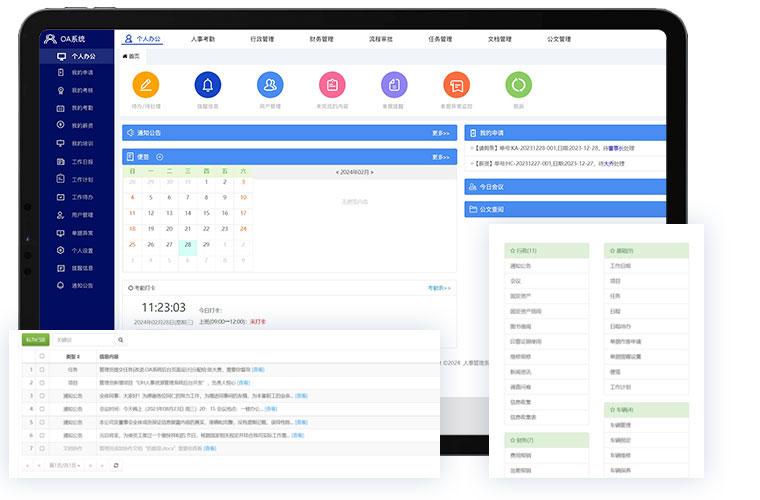
Task: Click the orange pencil to-do shortcut icon
Action: 145,84
